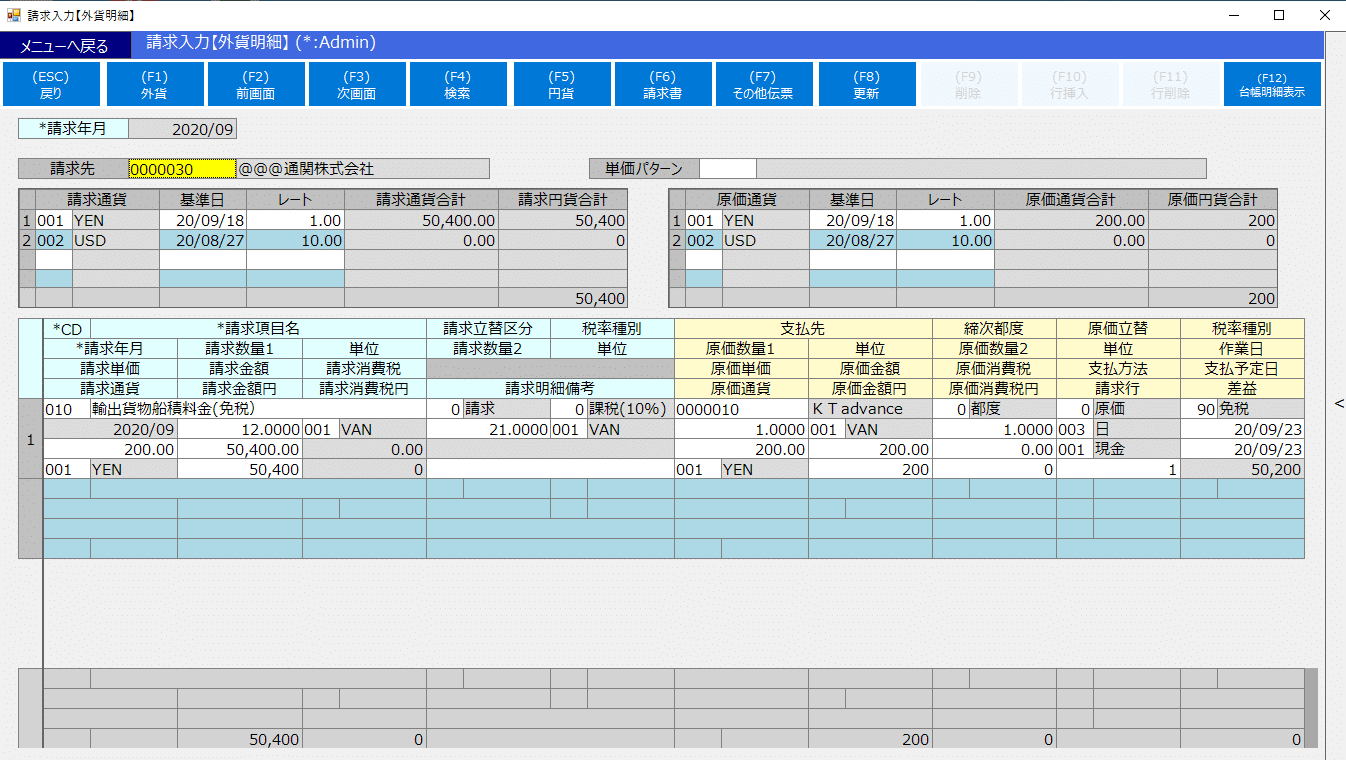Select the 支払先 cell 0000010
1346x760 pixels.
[740, 409]
